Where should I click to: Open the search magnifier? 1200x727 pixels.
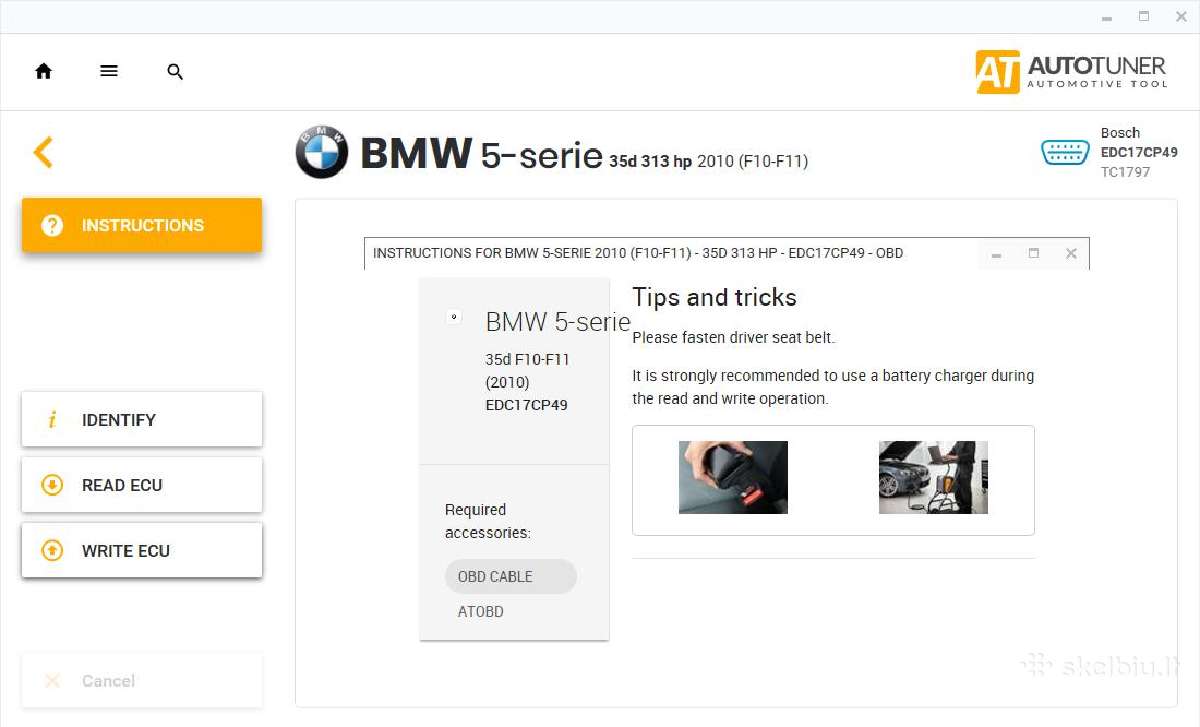click(x=175, y=72)
